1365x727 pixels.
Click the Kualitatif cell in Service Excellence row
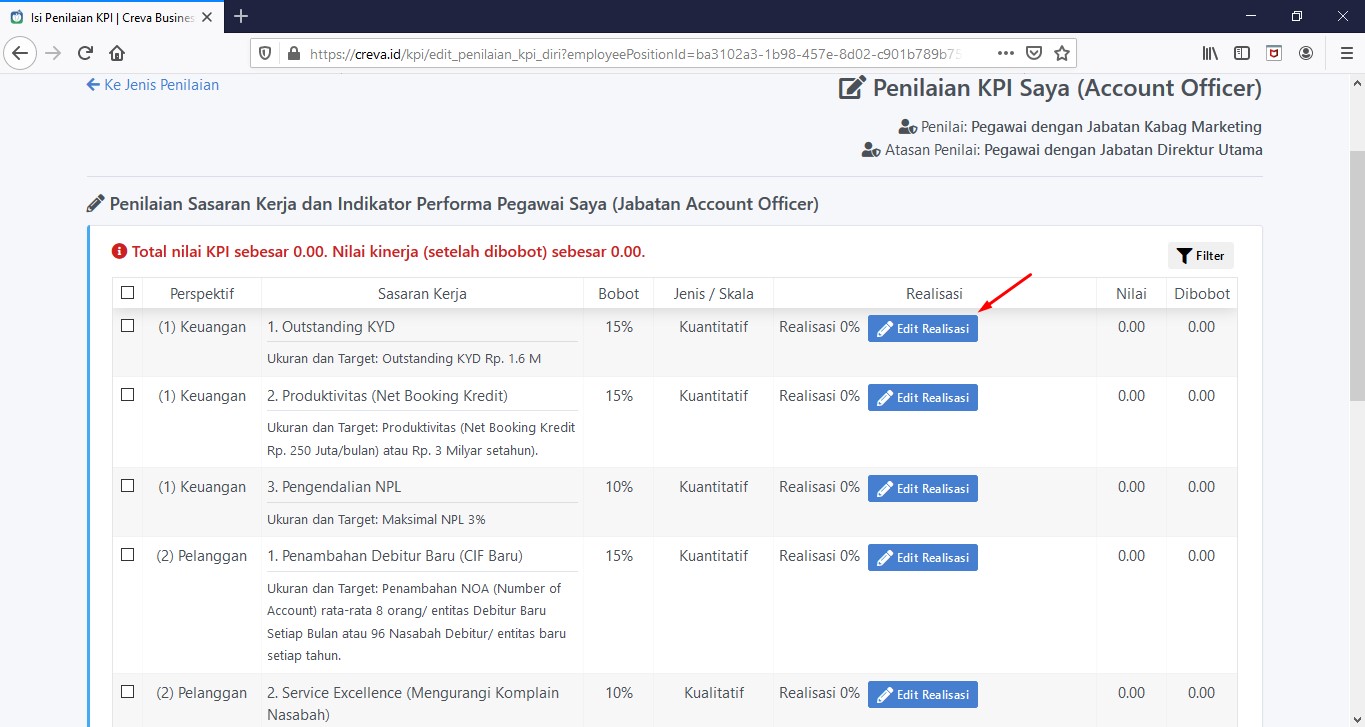coord(713,693)
